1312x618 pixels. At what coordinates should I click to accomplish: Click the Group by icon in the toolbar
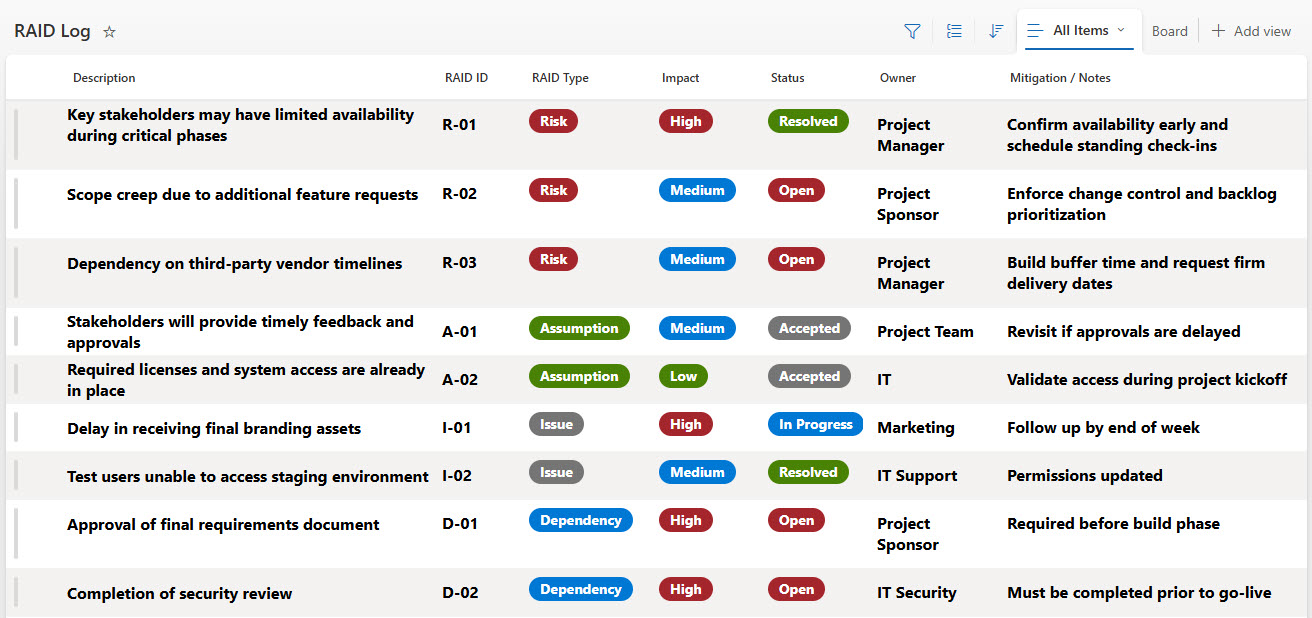coord(954,32)
